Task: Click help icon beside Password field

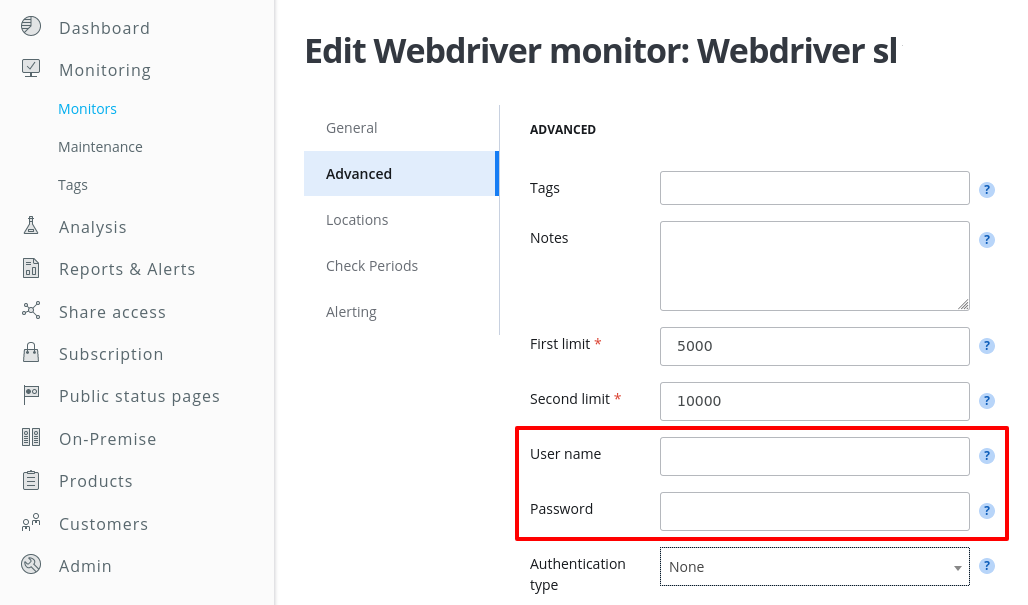Action: tap(987, 510)
